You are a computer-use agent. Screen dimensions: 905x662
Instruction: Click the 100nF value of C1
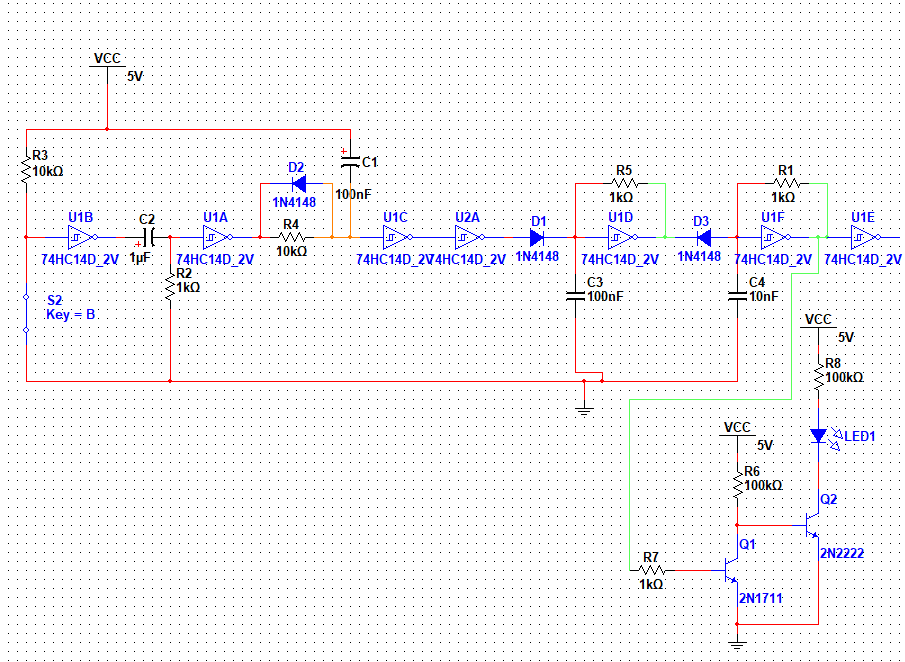(x=353, y=195)
